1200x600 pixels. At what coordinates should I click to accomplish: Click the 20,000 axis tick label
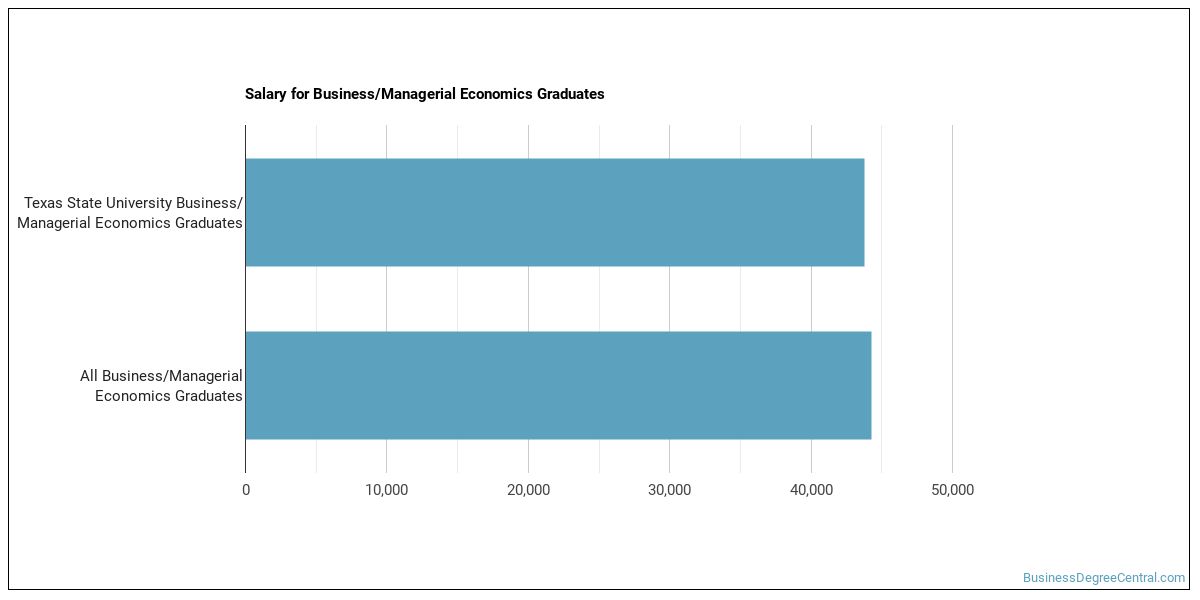pos(528,490)
